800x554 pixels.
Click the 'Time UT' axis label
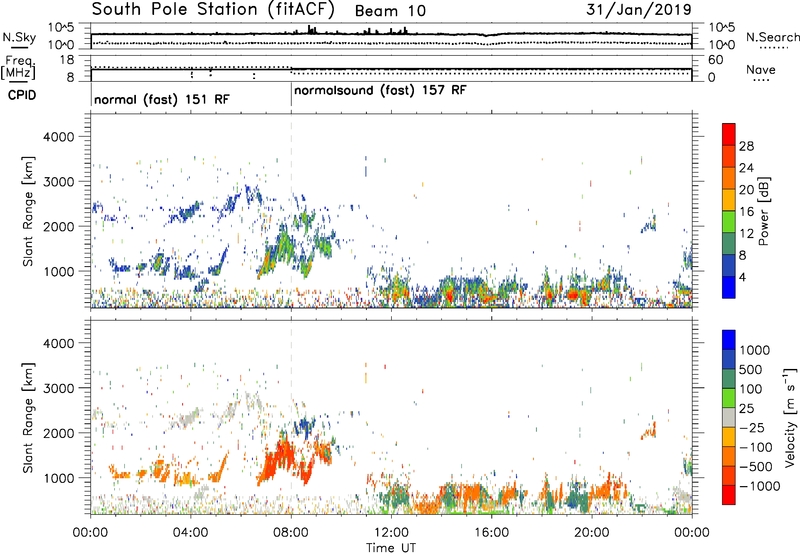tap(391, 548)
